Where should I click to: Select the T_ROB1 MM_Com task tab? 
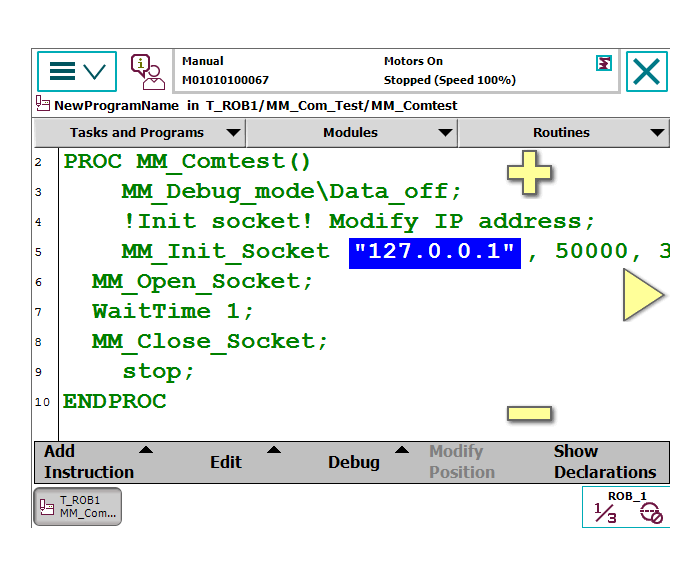coord(78,506)
